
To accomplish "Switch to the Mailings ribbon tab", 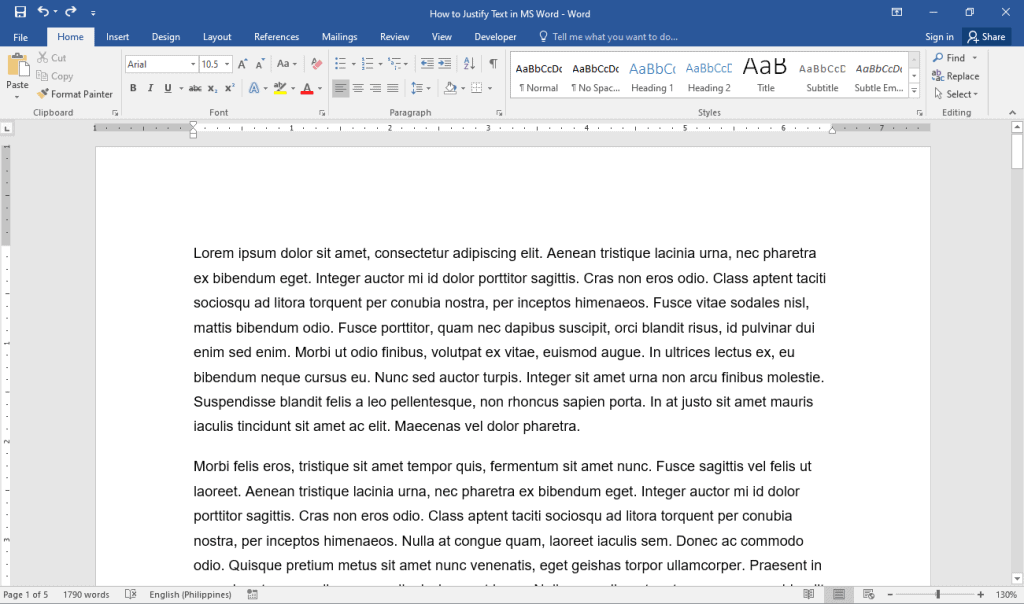I will tap(339, 36).
